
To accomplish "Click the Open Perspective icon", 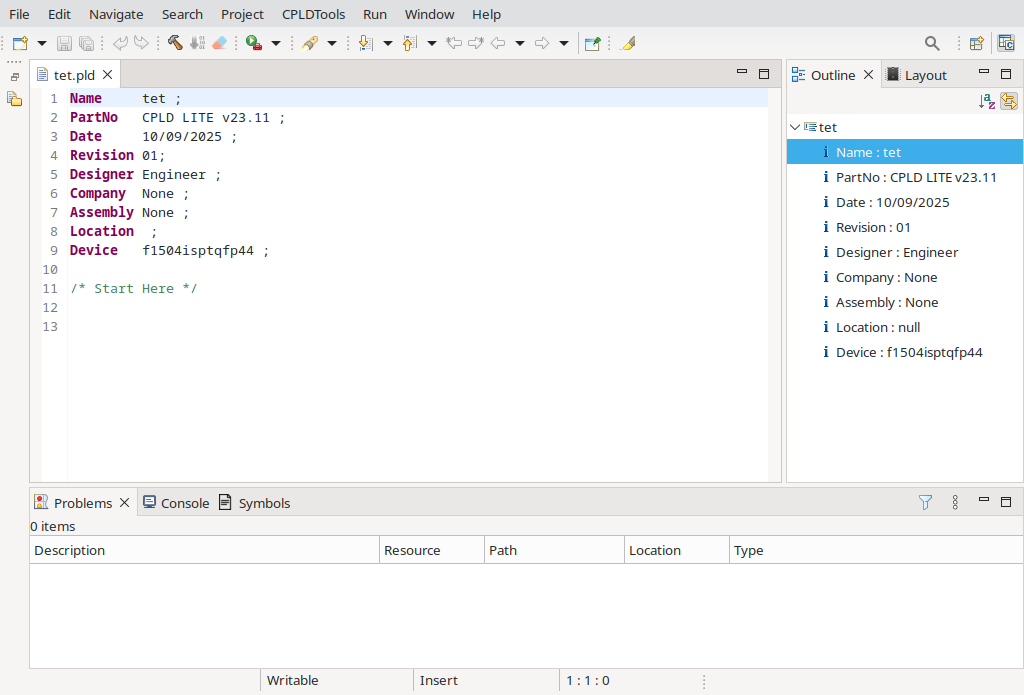I will (x=976, y=43).
